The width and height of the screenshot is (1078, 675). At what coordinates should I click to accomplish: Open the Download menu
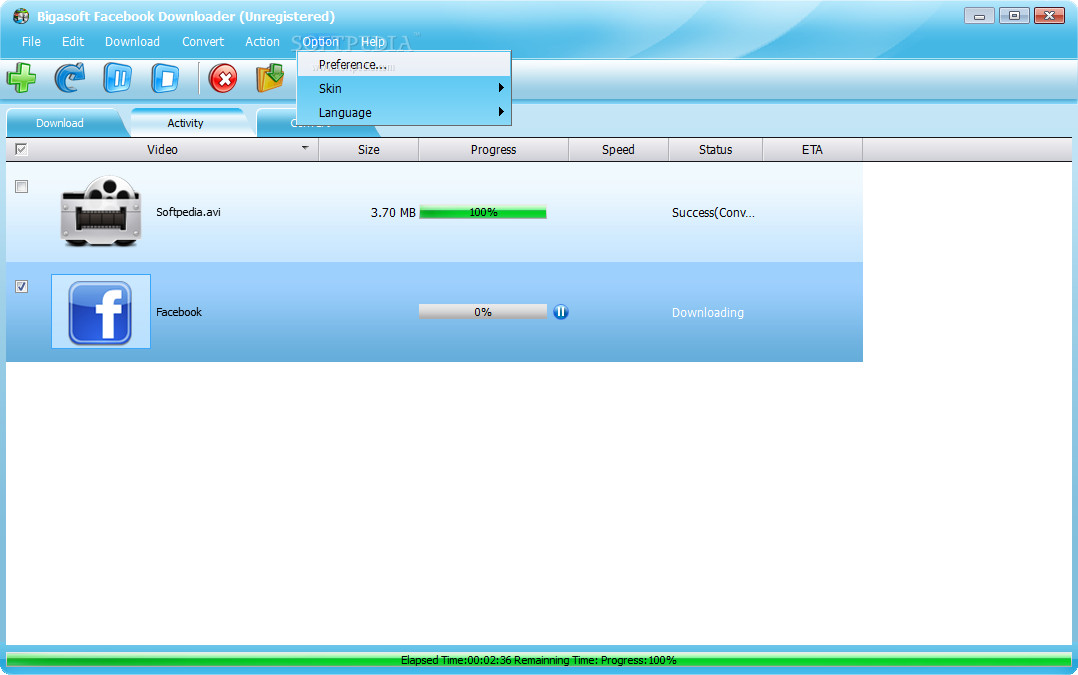(x=132, y=41)
